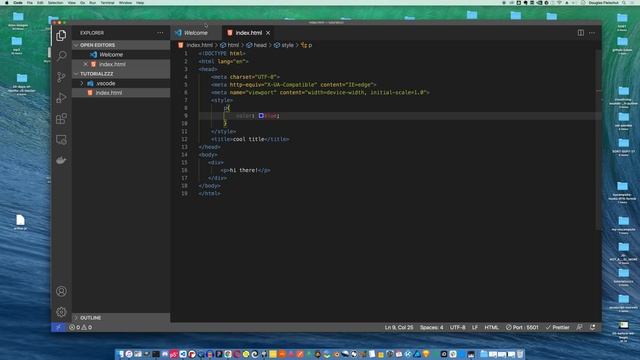The image size is (640, 360).
Task: Collapse the TUTORIALZZZ folder section
Action: [121, 74]
